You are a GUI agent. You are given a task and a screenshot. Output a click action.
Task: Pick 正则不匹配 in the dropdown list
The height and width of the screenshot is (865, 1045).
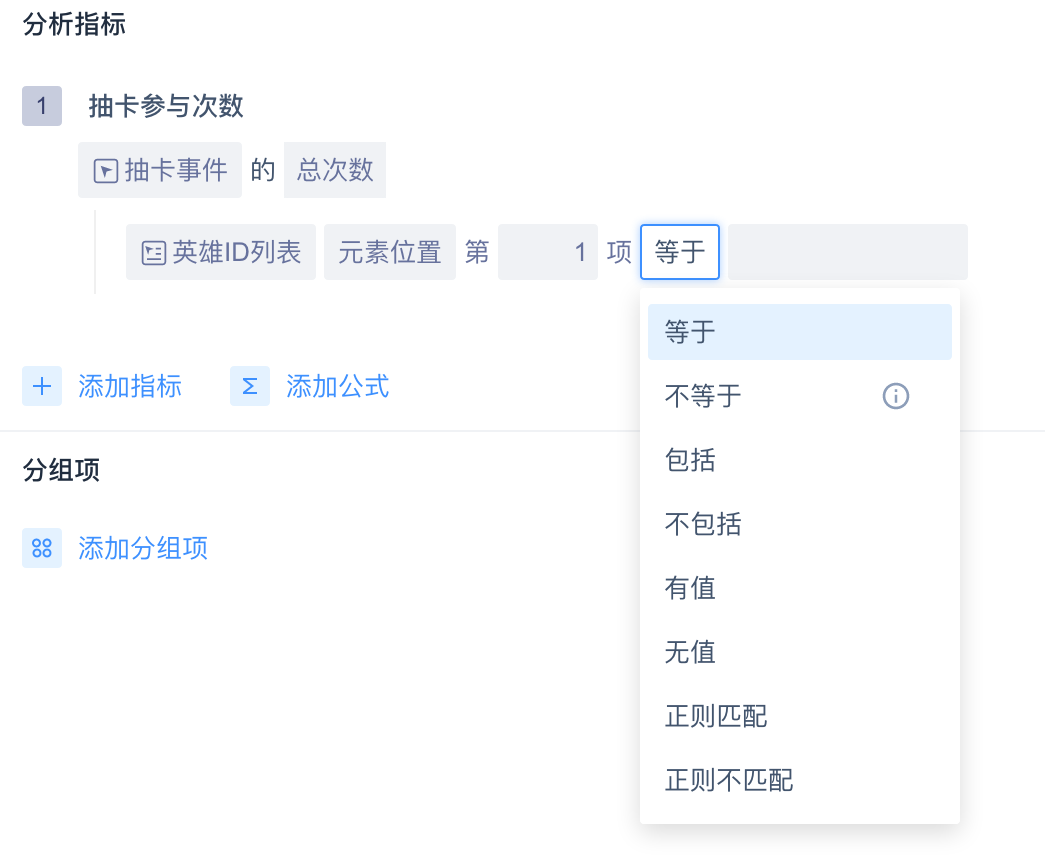[730, 780]
